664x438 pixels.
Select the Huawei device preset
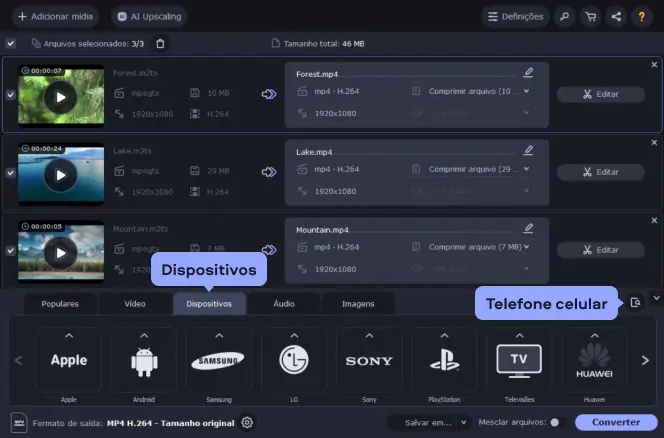594,360
